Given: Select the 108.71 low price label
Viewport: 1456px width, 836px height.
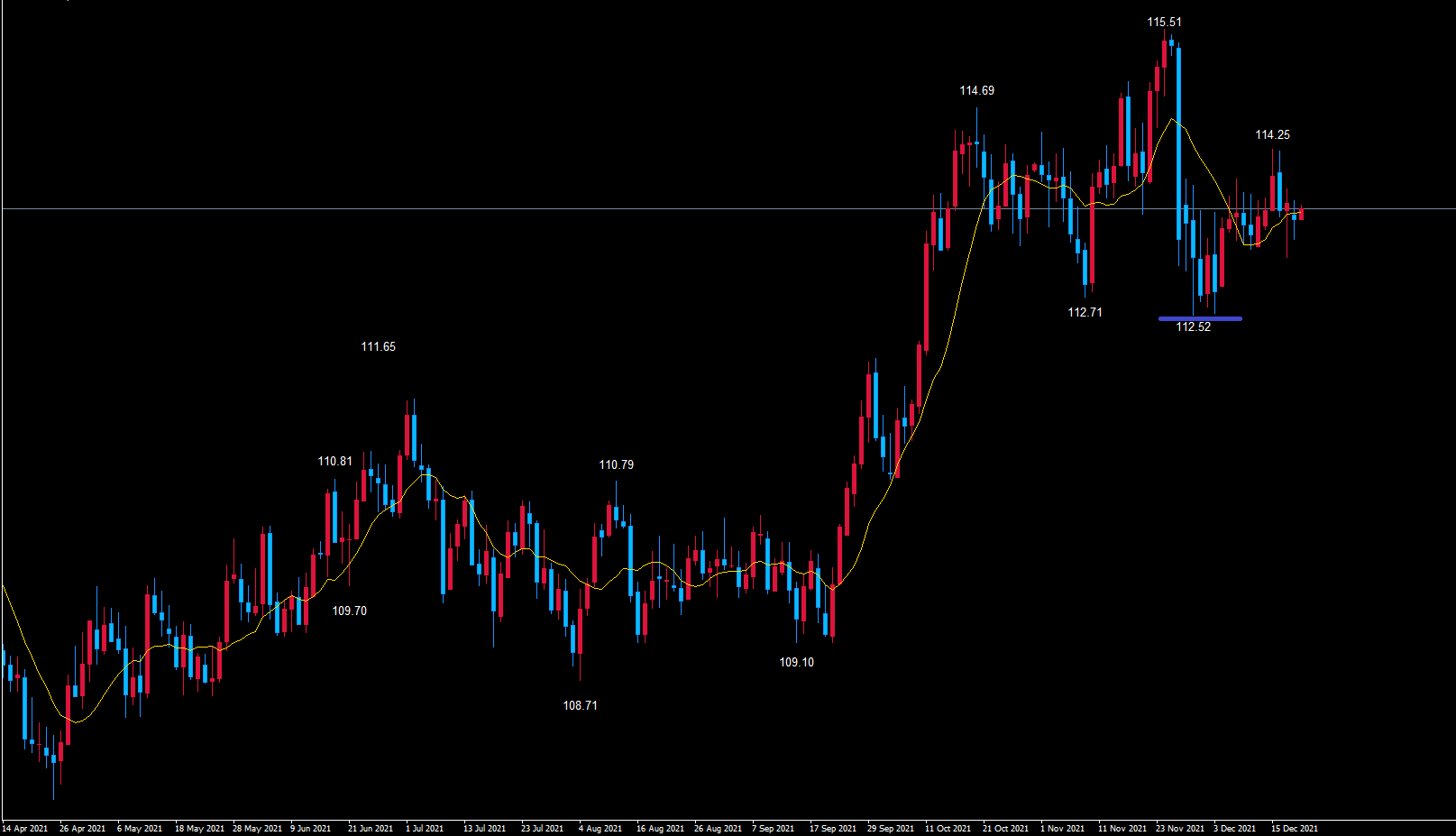Looking at the screenshot, I should (580, 705).
